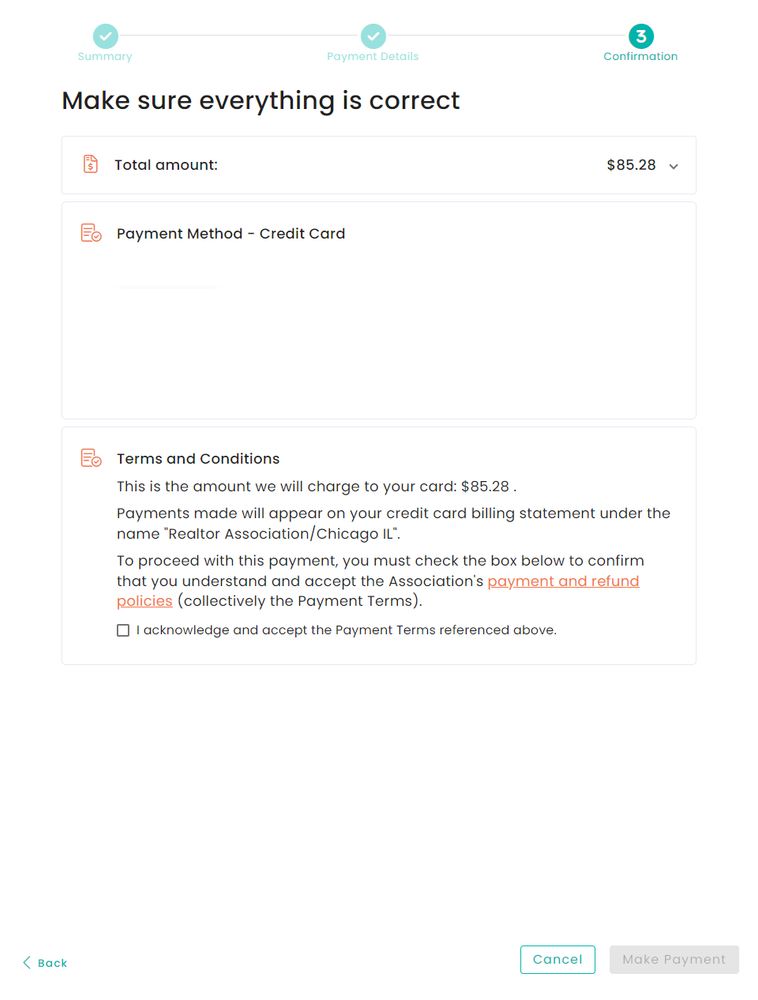The width and height of the screenshot is (758, 1000).
Task: Click the Make Payment button
Action: tap(674, 959)
